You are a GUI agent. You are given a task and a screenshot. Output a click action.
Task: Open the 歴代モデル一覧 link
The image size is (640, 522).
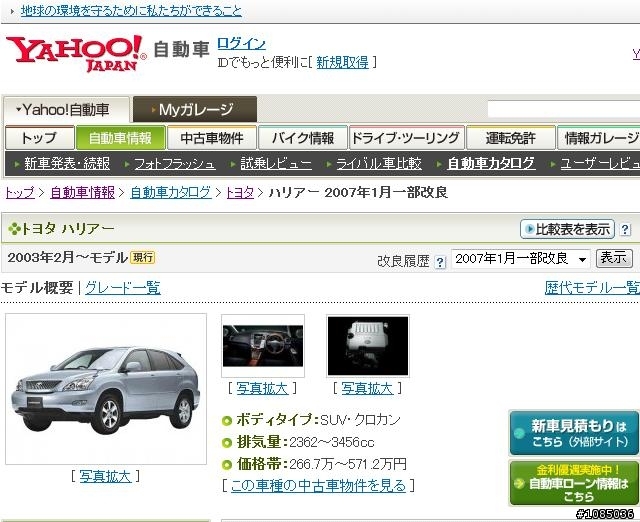592,288
